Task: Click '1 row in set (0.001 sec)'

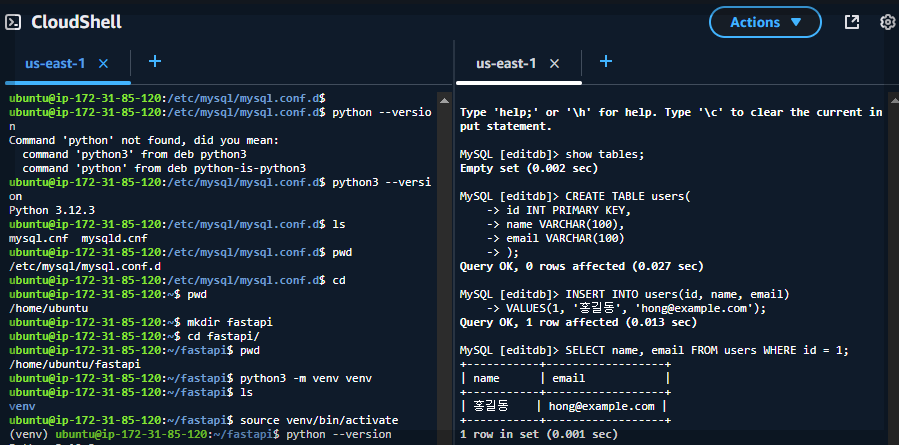Action: pyautogui.click(x=539, y=435)
